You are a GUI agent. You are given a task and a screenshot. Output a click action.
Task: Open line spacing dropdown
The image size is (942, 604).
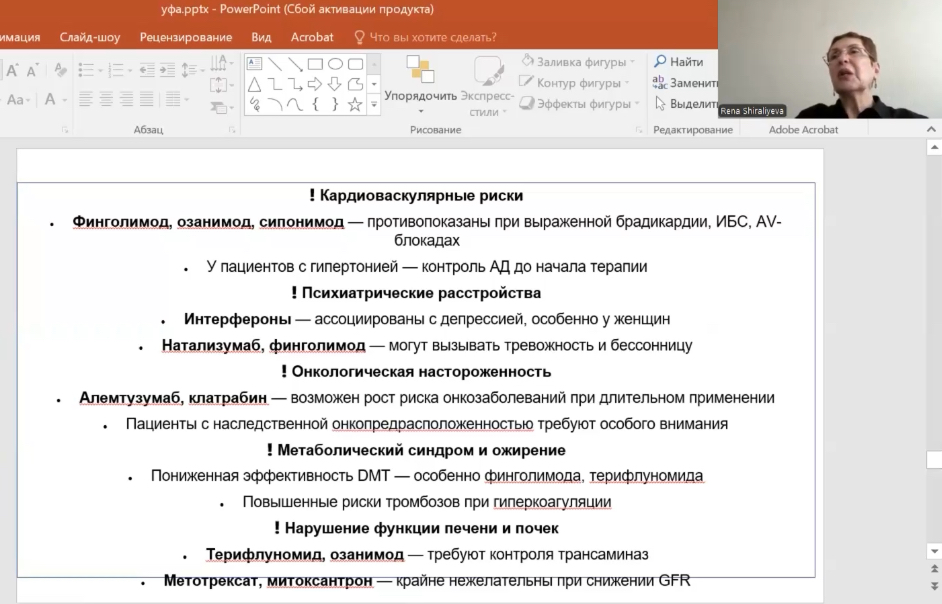(x=191, y=70)
